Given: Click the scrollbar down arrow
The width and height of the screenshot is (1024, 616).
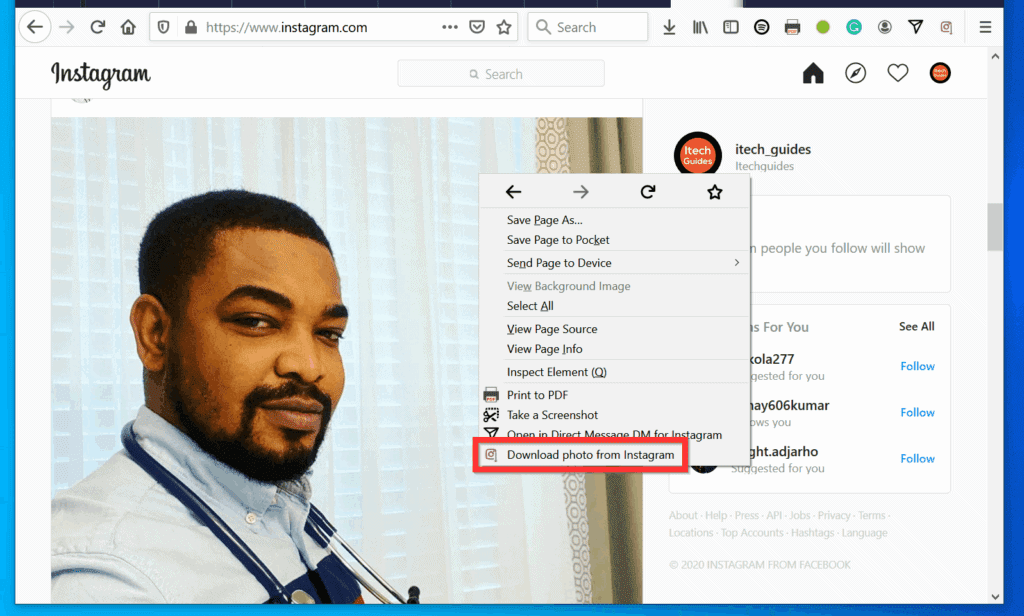Looking at the screenshot, I should 995,596.
